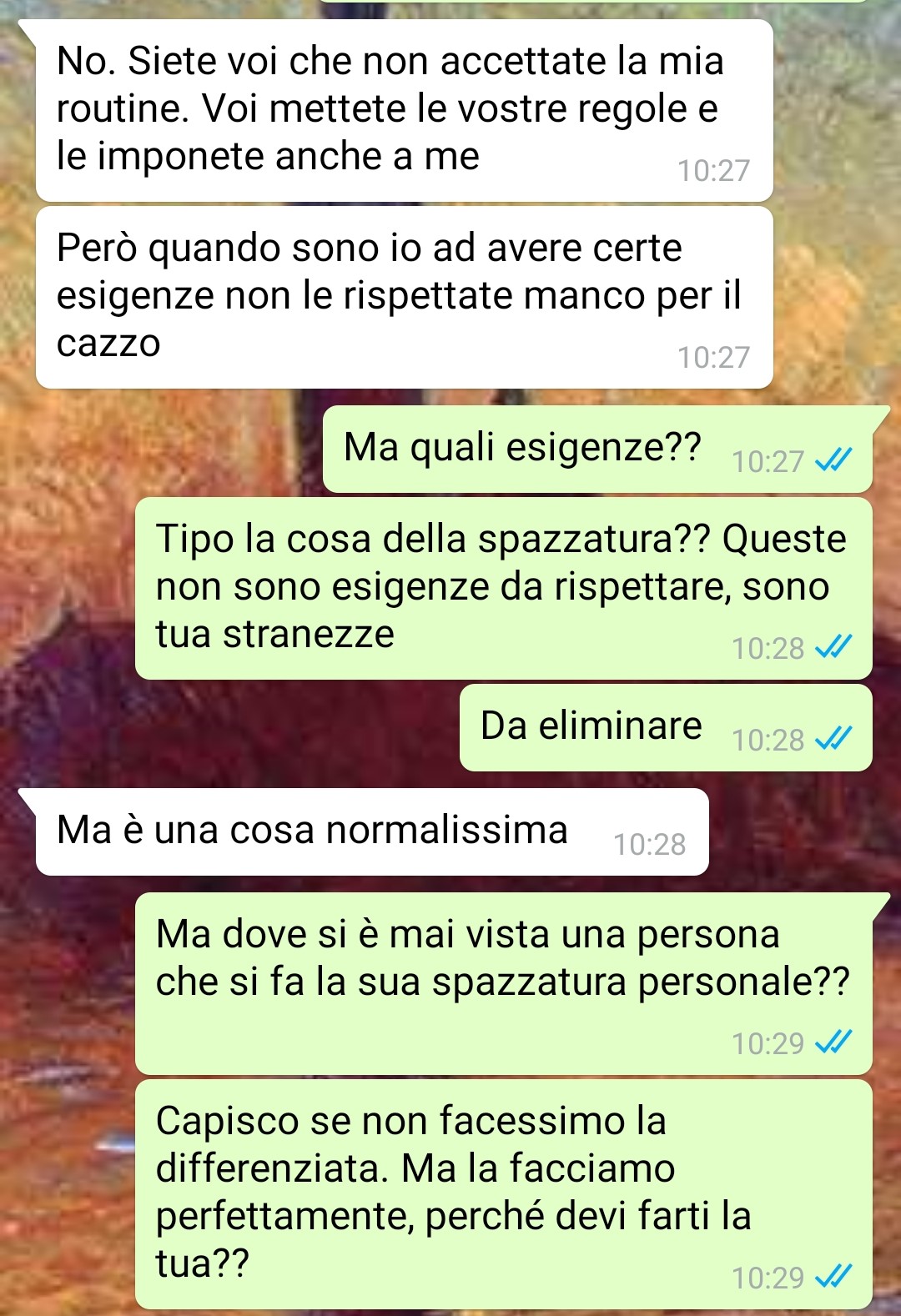The image size is (901, 1316).
Task: Tap ticks on the "spazzatura personale??" message
Action: coord(833,1043)
